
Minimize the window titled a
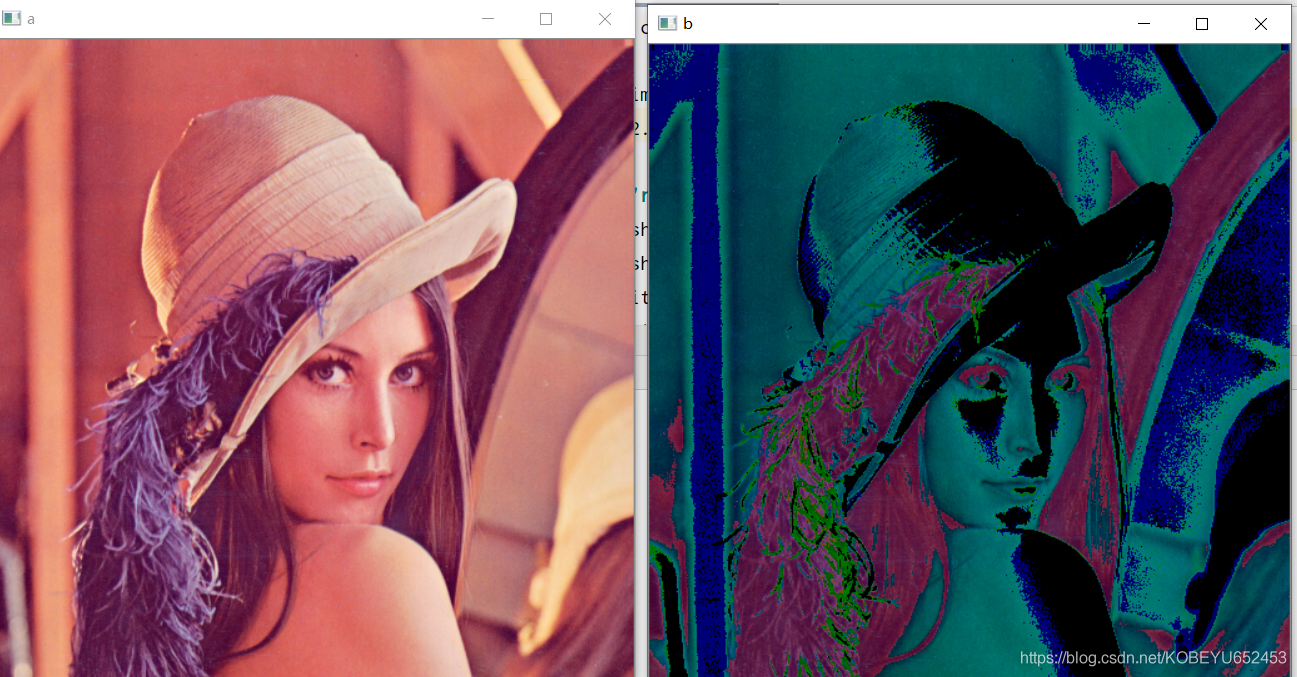coord(488,19)
